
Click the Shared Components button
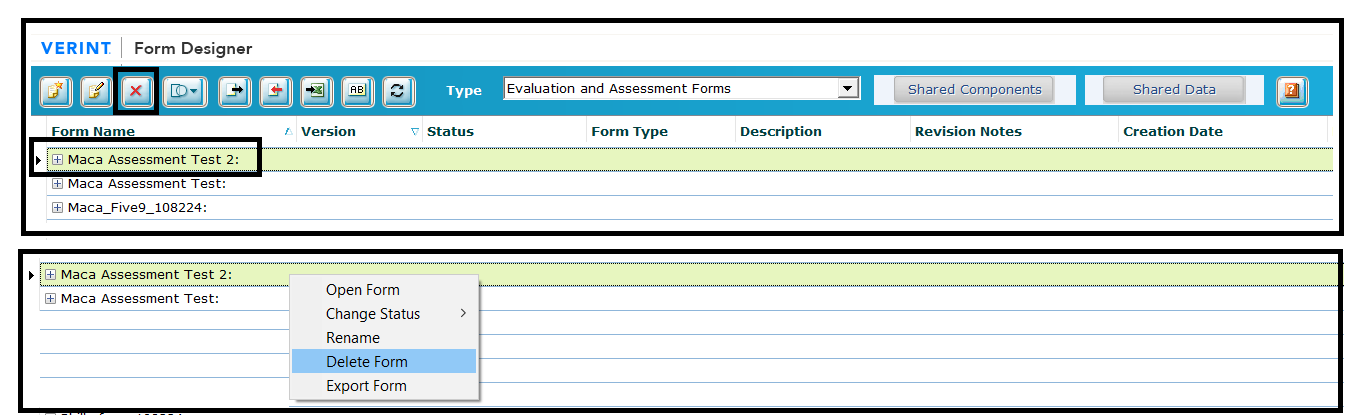coord(974,89)
